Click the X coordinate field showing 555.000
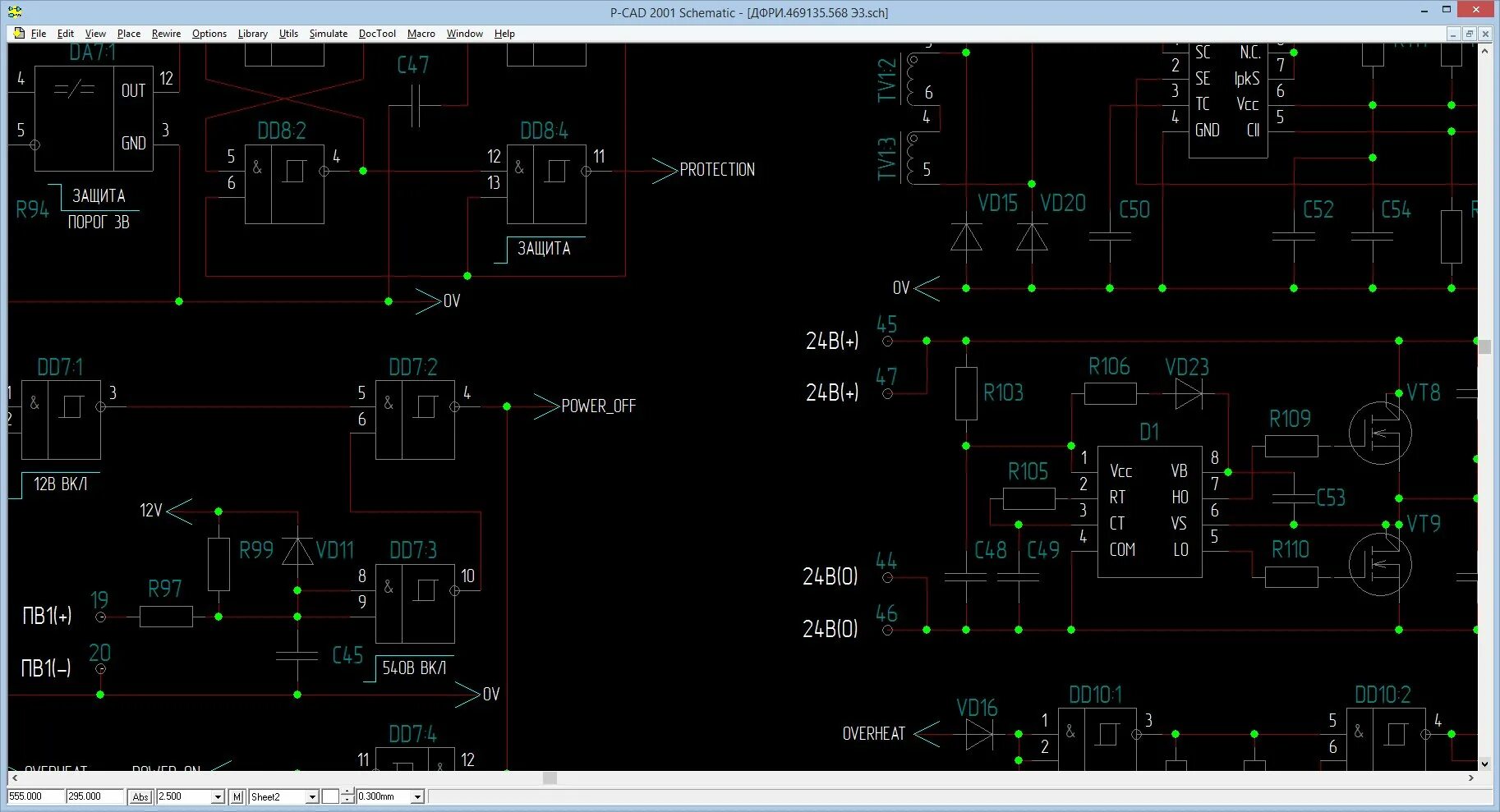The height and width of the screenshot is (812, 1500). coord(35,796)
